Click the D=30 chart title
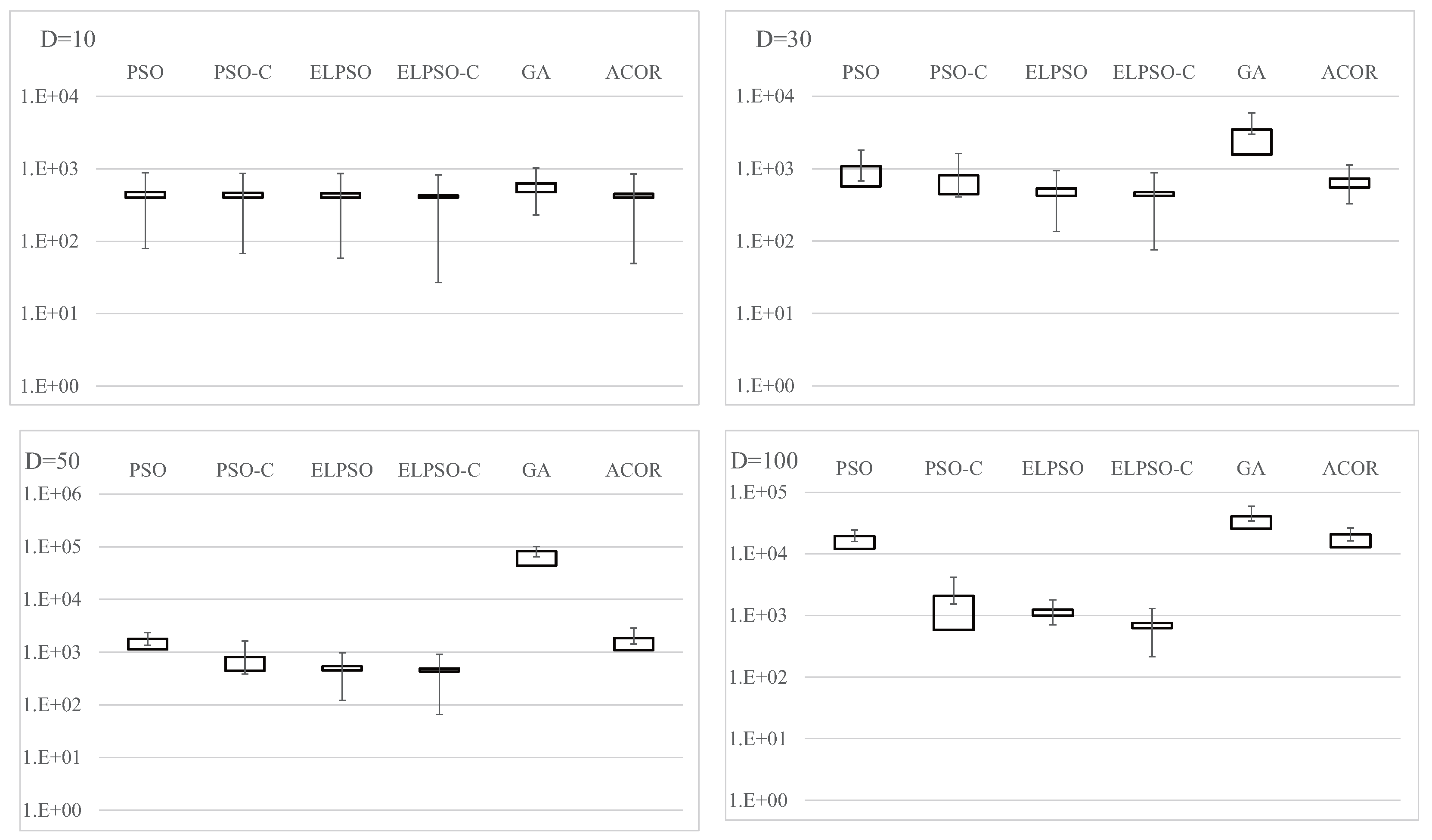Screen dimensions: 1432x840 (783, 40)
